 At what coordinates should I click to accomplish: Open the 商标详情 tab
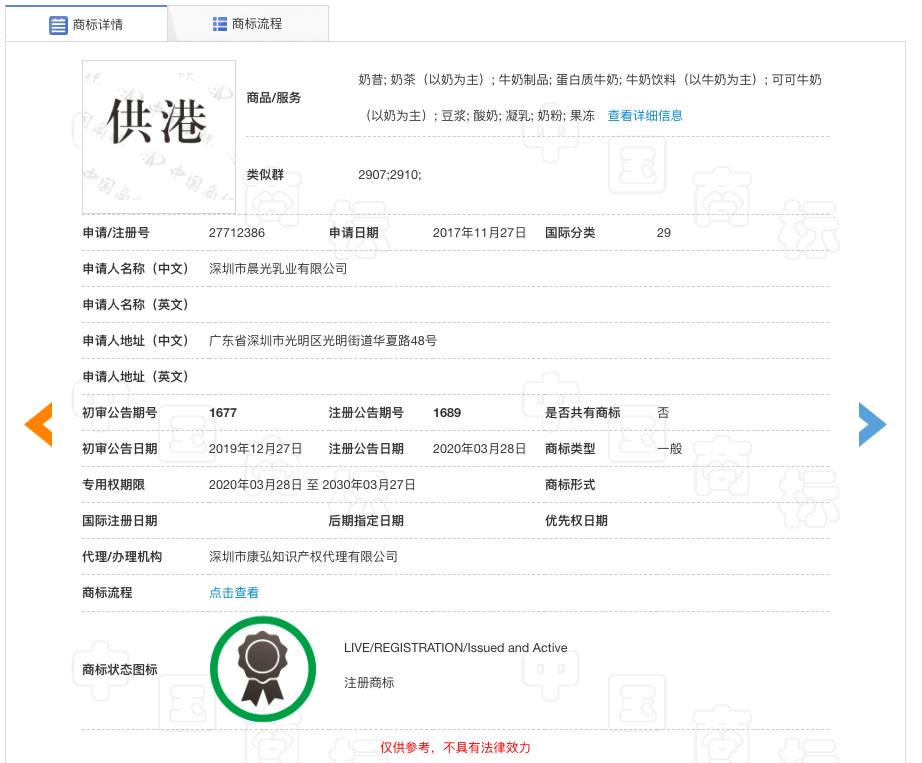coord(86,24)
